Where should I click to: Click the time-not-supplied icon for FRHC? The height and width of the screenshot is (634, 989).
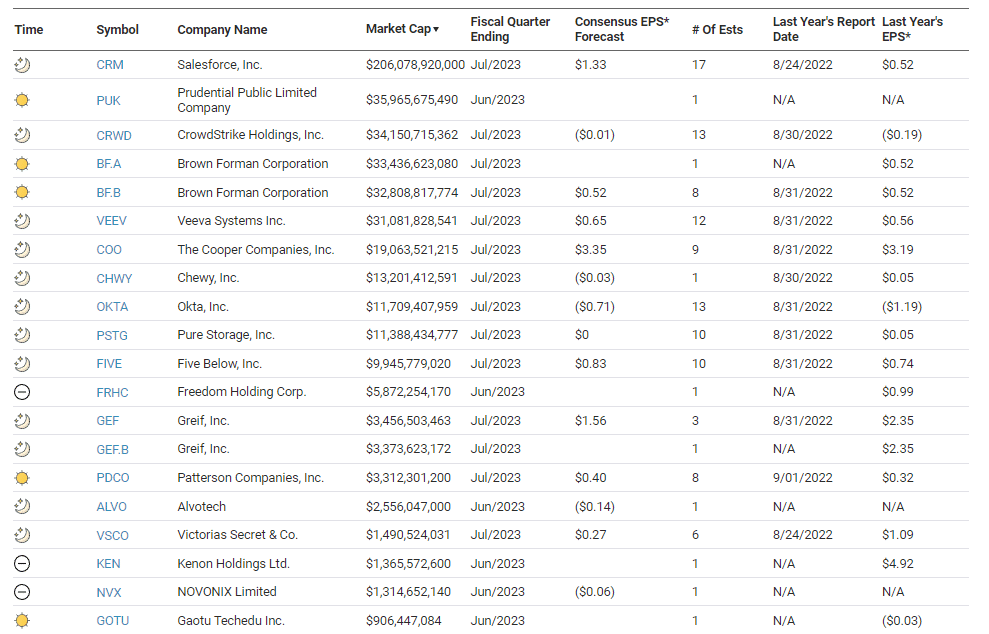22,392
